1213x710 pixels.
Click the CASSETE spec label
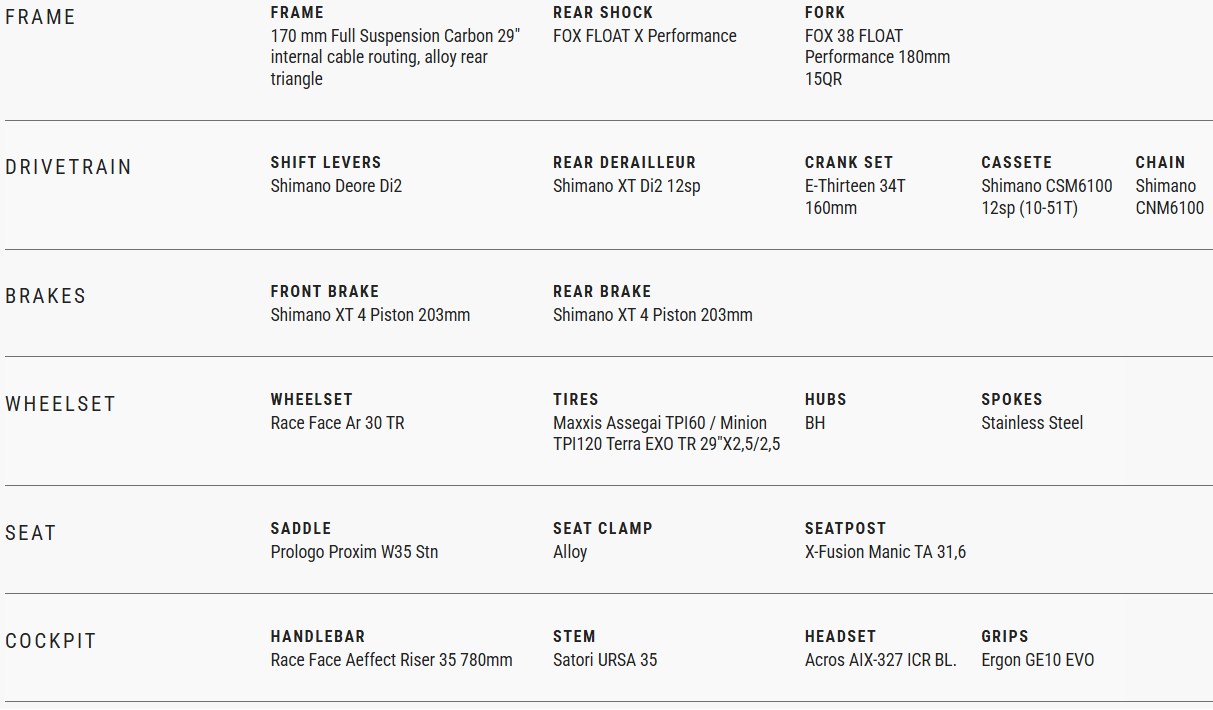(x=1016, y=162)
